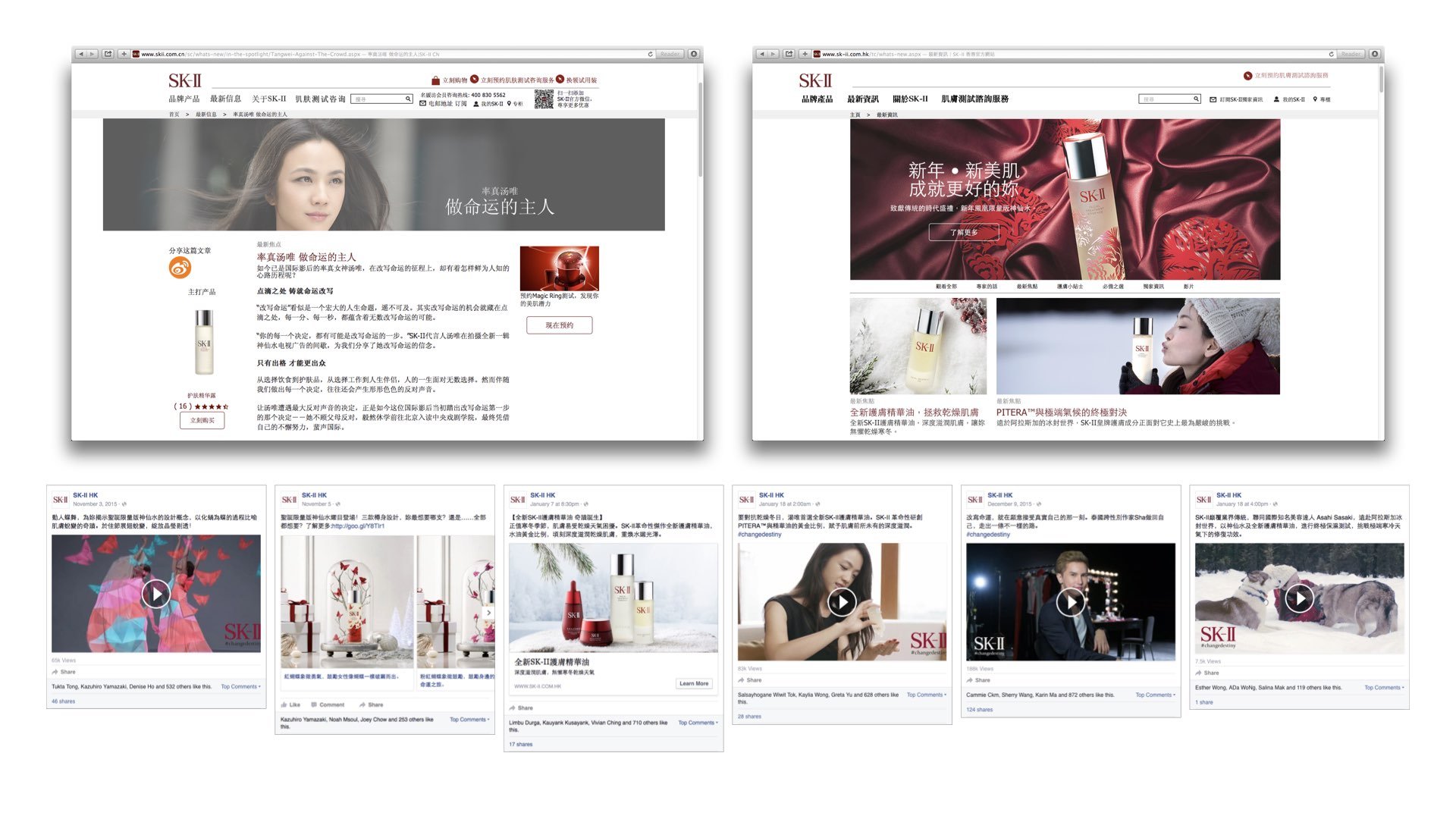
Task: Click Forward arrow in sk-ii.com.hk browser window
Action: tap(773, 54)
